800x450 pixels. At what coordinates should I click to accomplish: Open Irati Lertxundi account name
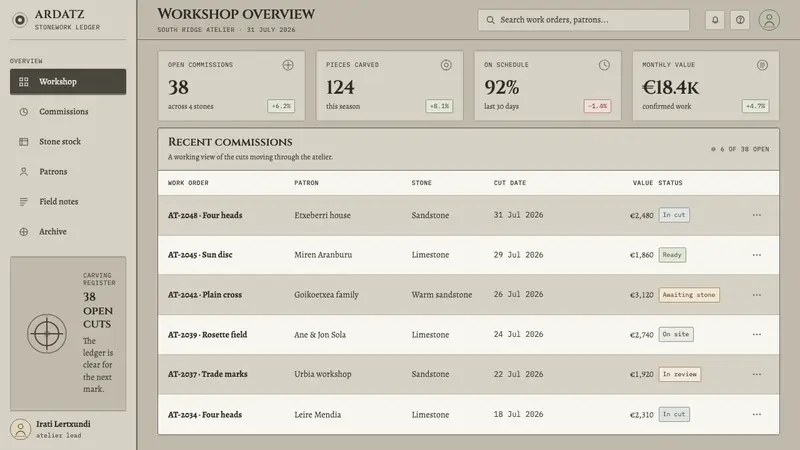coord(63,424)
